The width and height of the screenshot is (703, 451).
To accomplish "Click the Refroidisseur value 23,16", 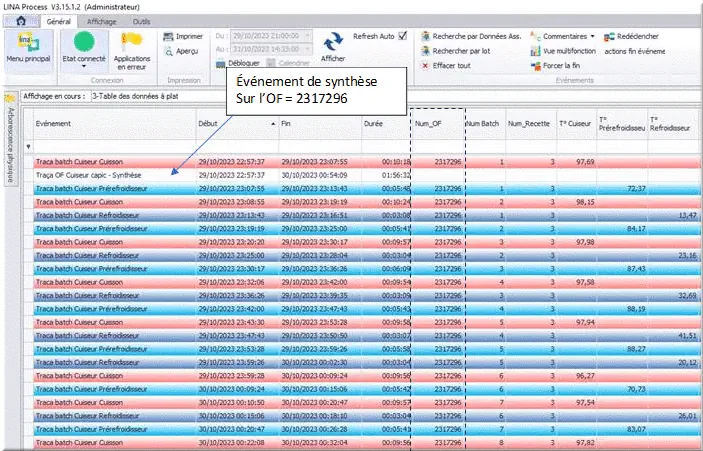I will point(687,256).
